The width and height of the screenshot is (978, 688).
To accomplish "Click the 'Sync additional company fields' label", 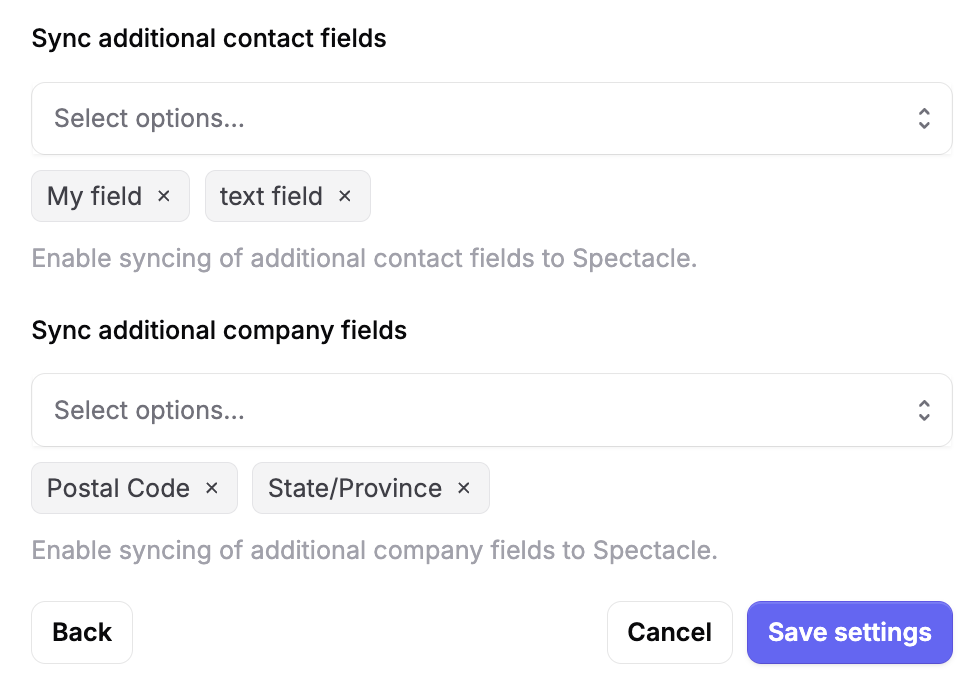I will click(x=219, y=331).
